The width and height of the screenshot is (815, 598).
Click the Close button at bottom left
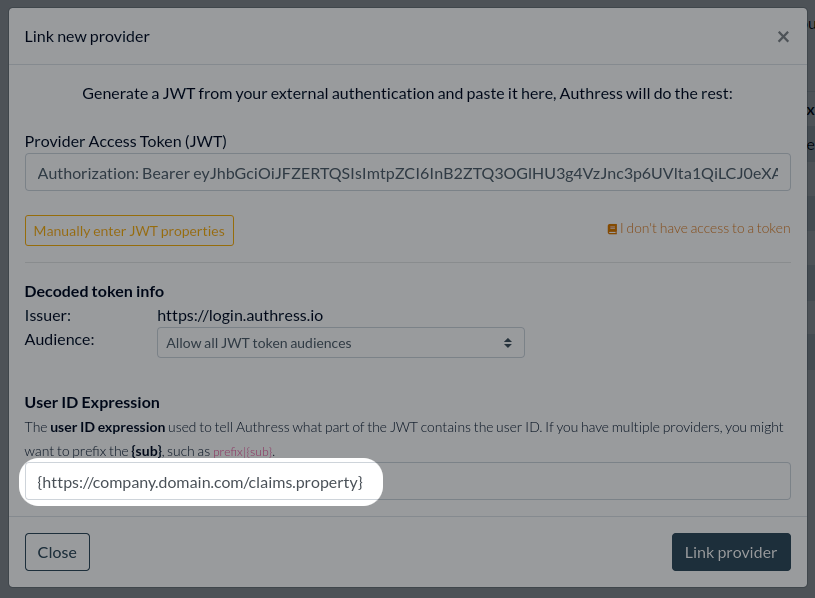57,551
